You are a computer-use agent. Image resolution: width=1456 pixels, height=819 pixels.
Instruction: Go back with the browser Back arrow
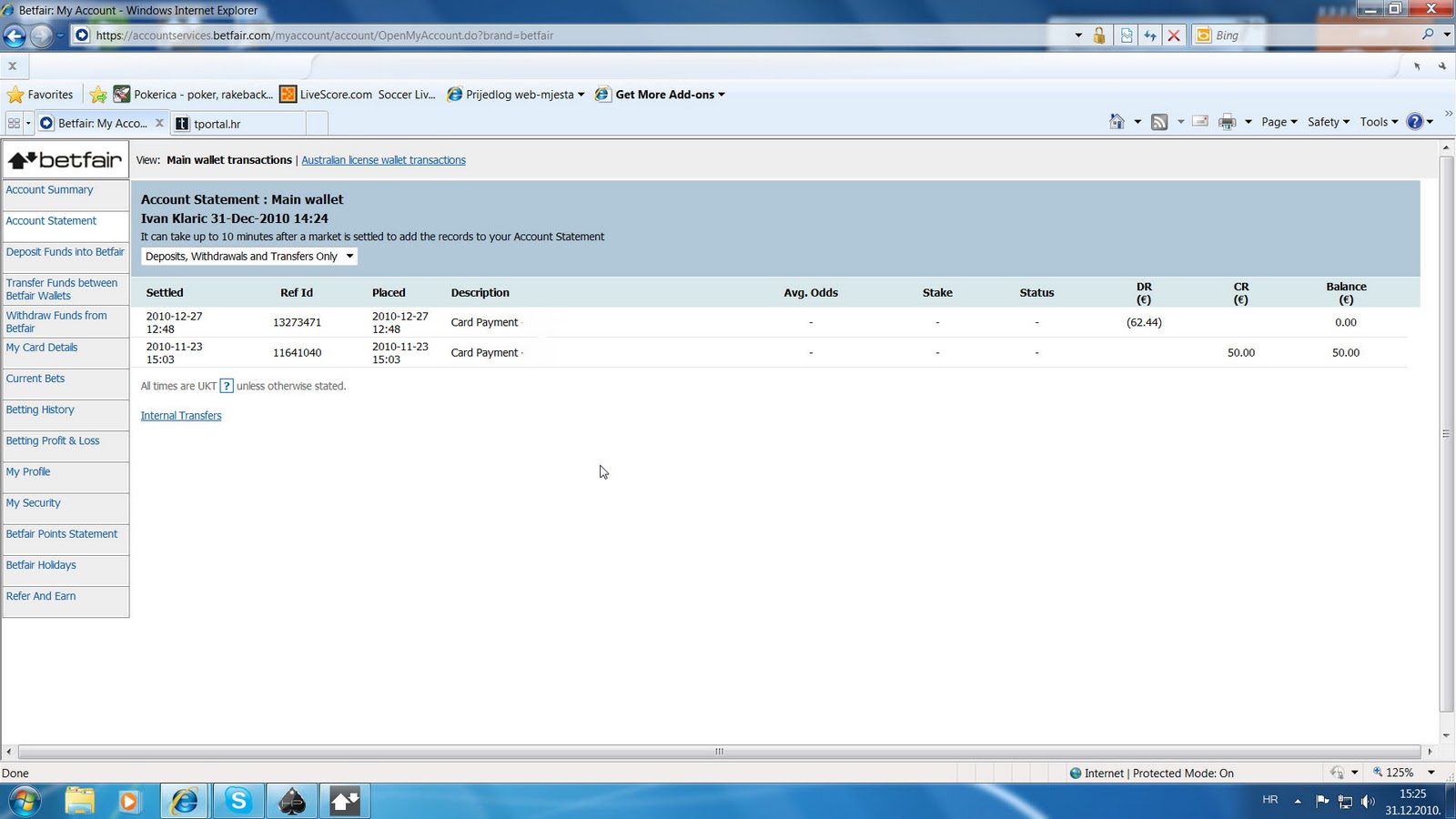tap(15, 35)
